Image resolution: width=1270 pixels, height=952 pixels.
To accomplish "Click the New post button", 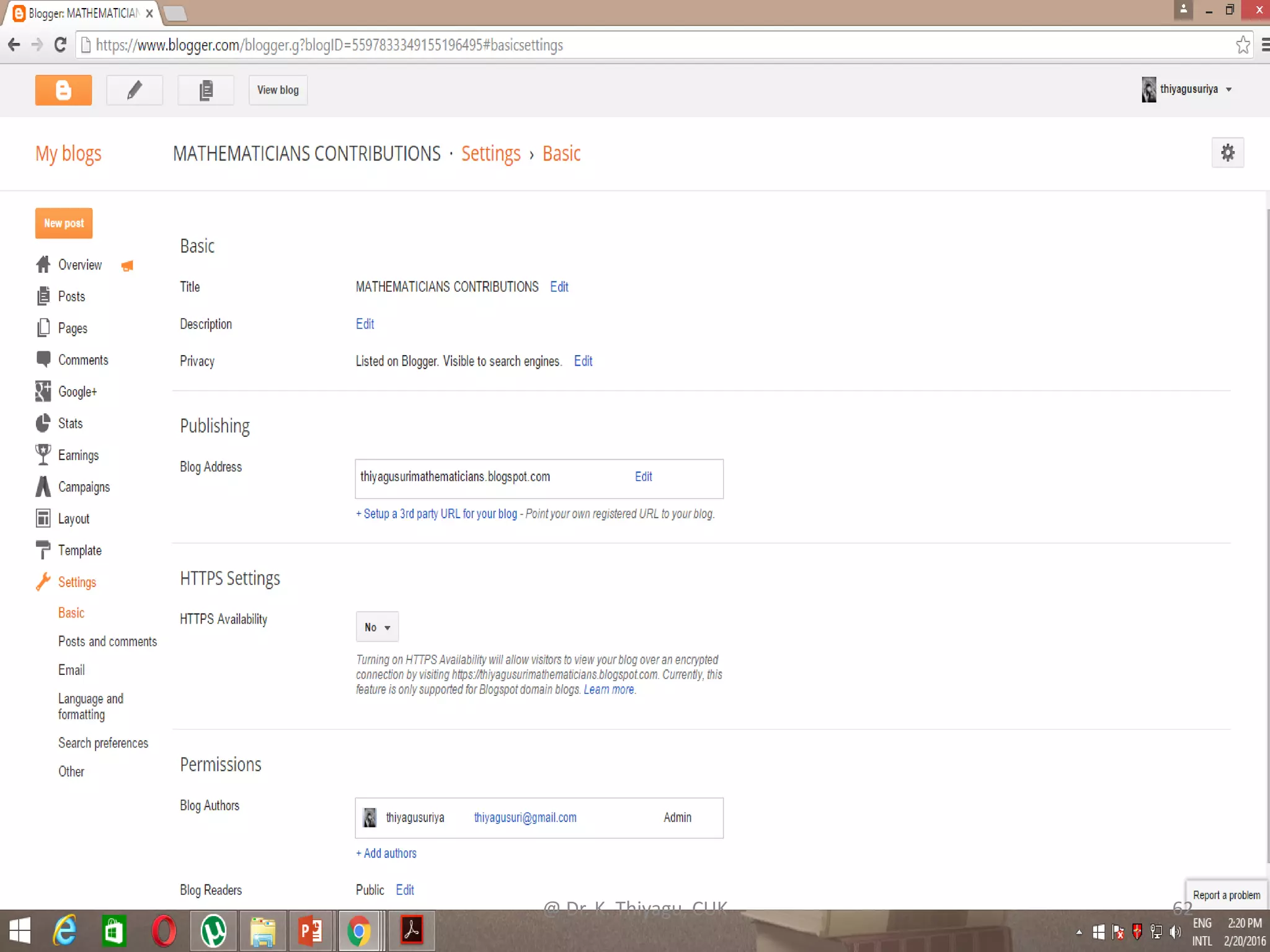I will point(64,223).
